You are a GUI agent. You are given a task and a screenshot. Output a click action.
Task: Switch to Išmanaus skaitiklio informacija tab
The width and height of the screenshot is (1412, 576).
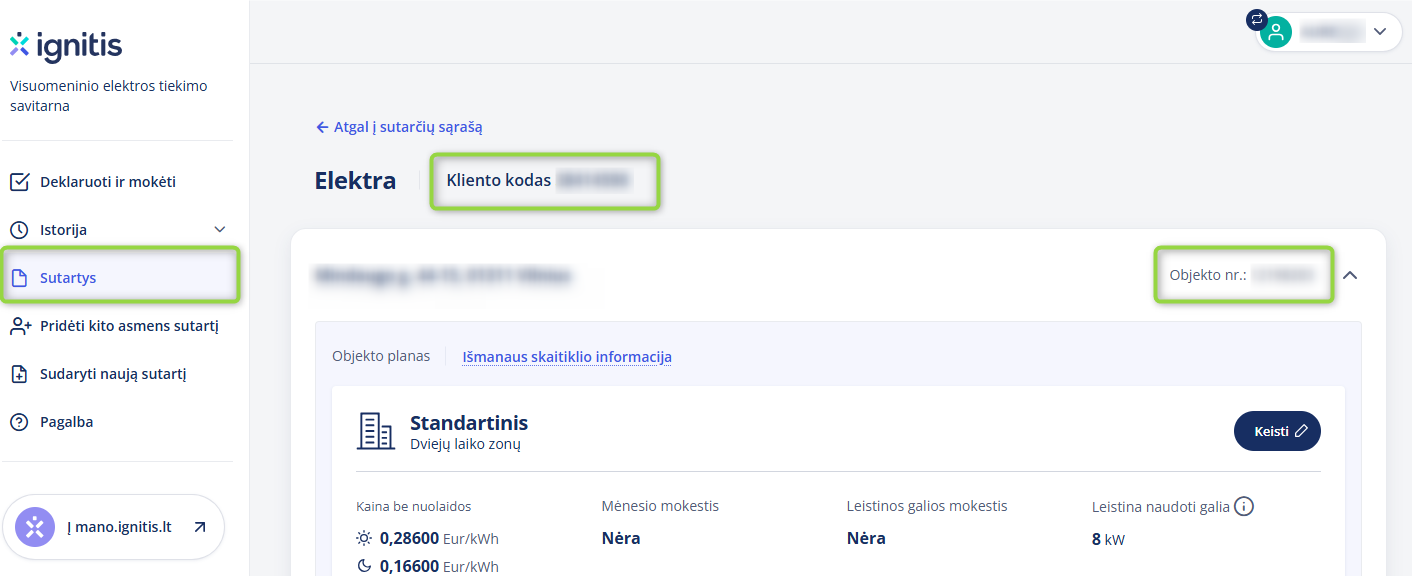pos(567,356)
